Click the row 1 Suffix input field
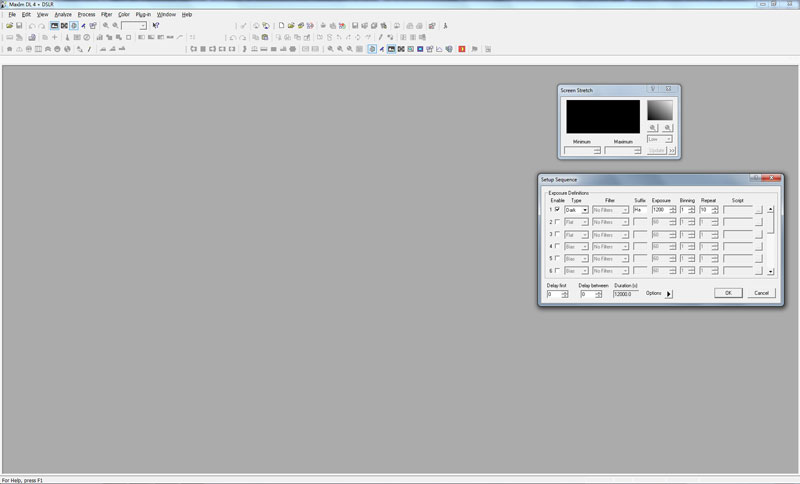This screenshot has height=484, width=800. [639, 210]
